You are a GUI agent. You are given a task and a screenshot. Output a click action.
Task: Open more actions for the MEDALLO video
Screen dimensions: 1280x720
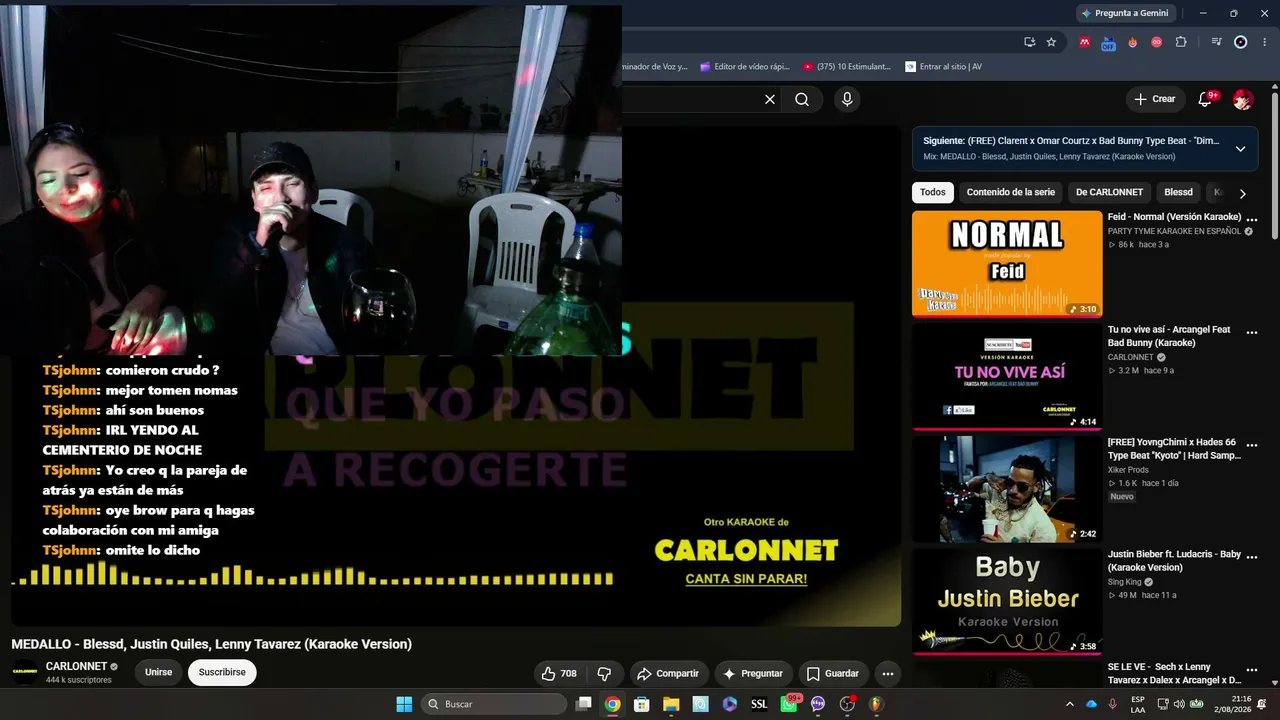coord(887,674)
